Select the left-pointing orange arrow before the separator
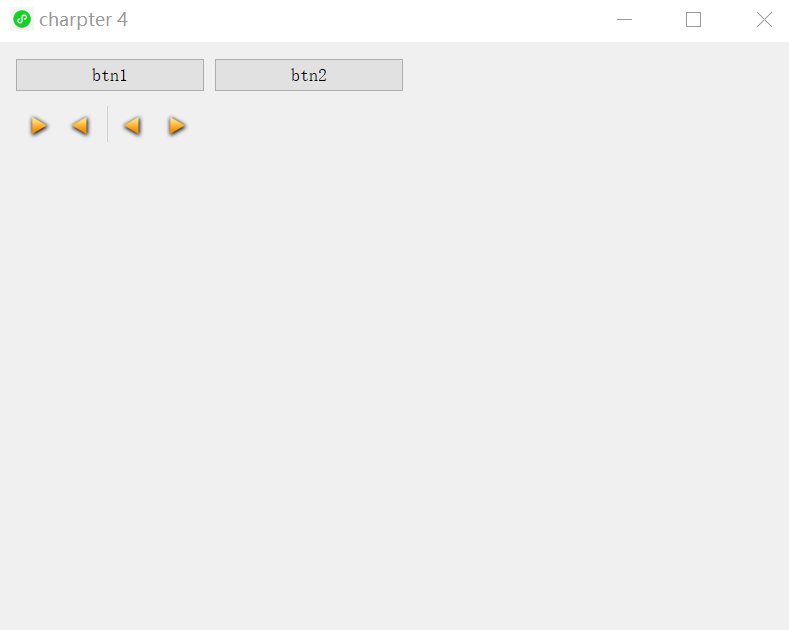This screenshot has width=789, height=630. tap(81, 126)
